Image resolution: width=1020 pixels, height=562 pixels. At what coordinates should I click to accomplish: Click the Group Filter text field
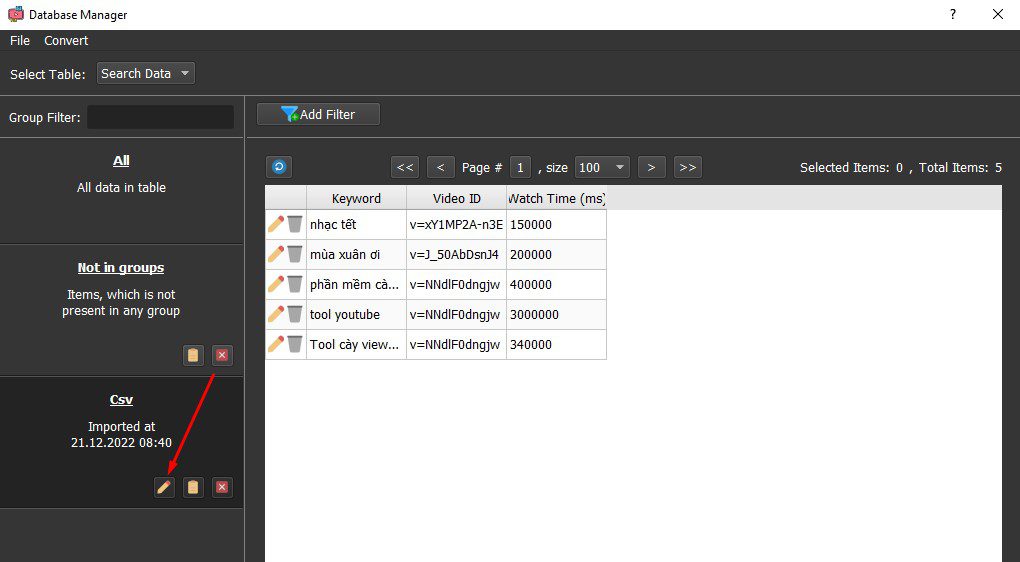(x=160, y=117)
